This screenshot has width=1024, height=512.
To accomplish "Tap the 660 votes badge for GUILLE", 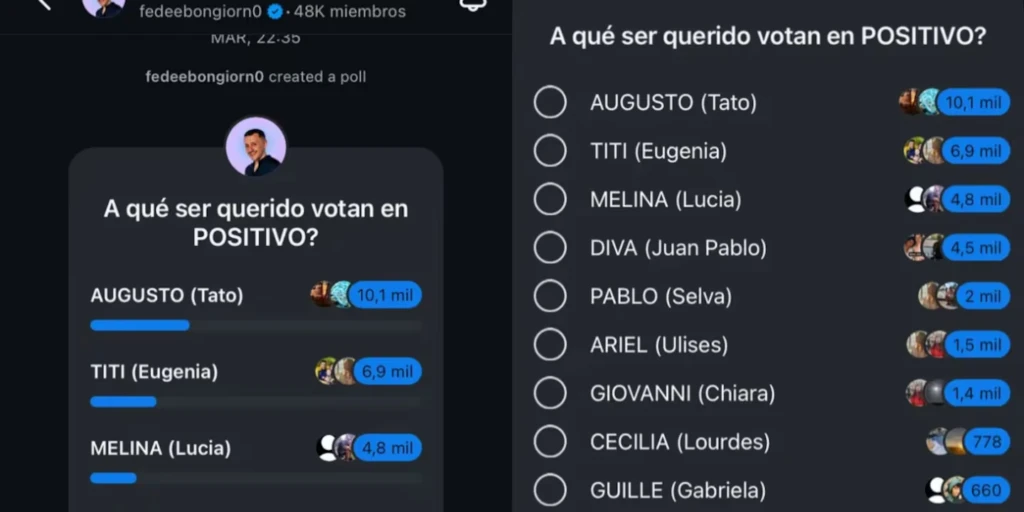I will point(986,490).
